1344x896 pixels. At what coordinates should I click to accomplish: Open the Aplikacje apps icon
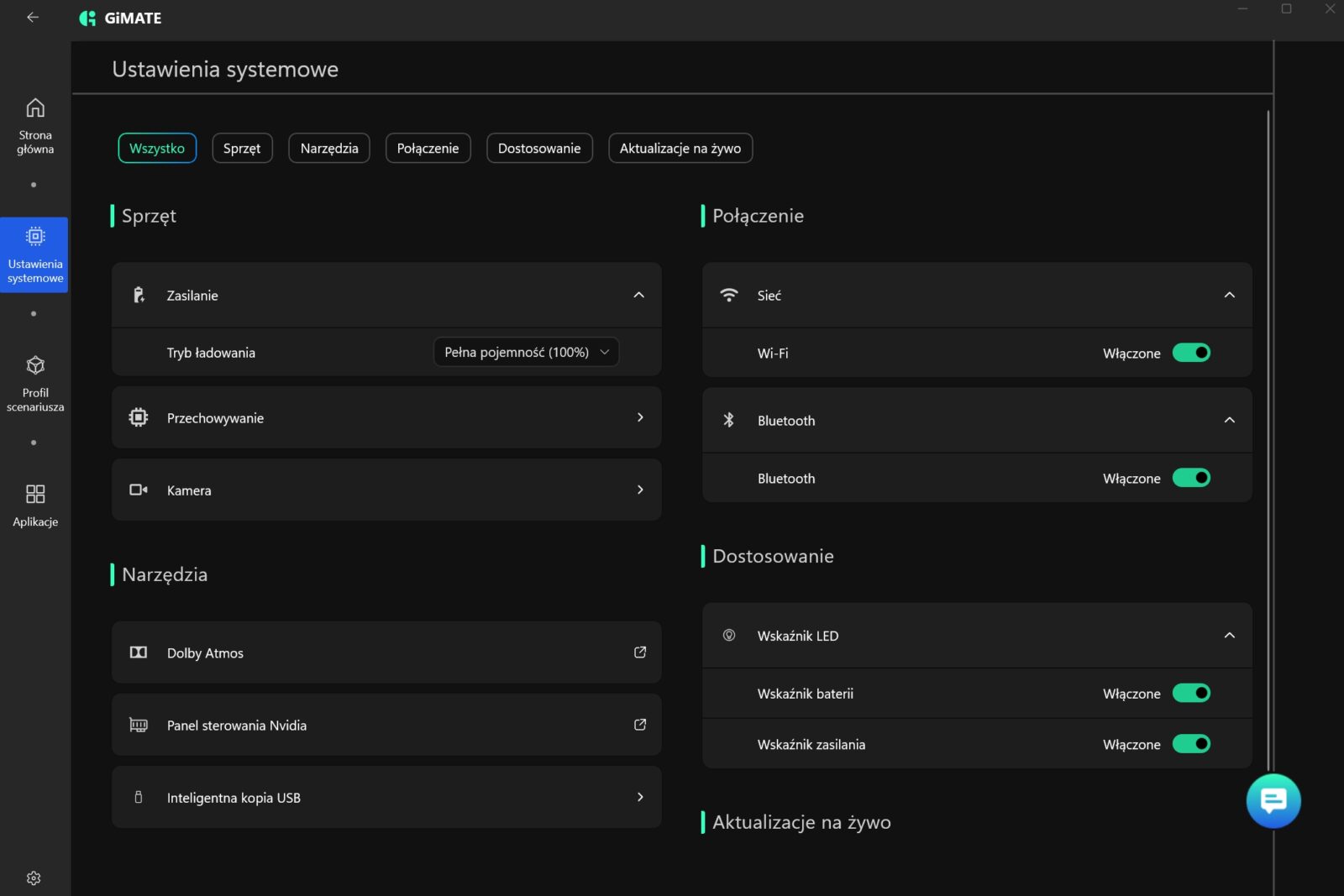pyautogui.click(x=34, y=494)
